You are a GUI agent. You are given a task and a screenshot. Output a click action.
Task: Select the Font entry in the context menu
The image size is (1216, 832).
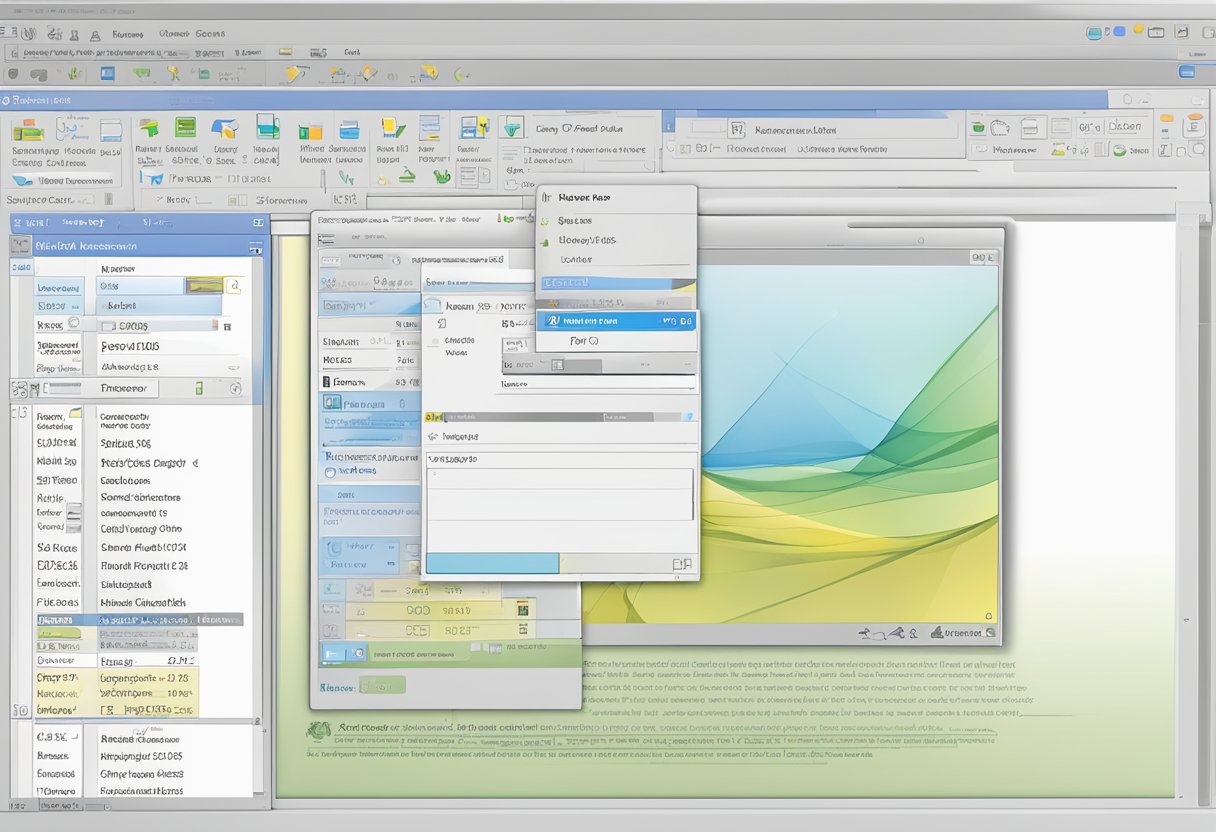pos(578,341)
